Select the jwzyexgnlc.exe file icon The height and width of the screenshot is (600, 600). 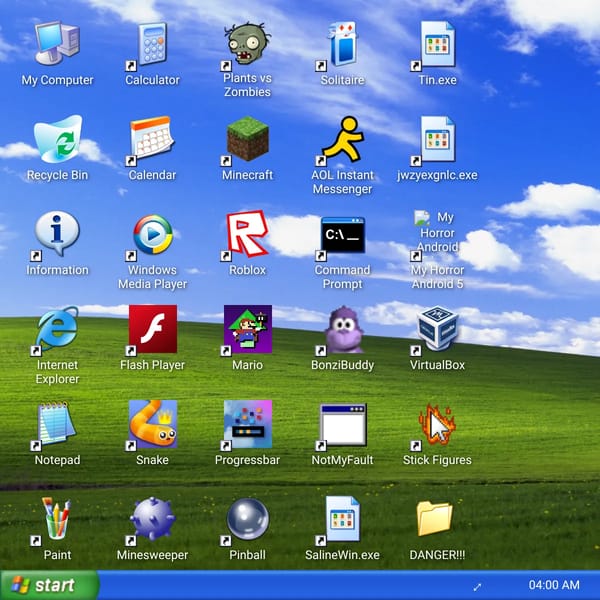point(437,138)
